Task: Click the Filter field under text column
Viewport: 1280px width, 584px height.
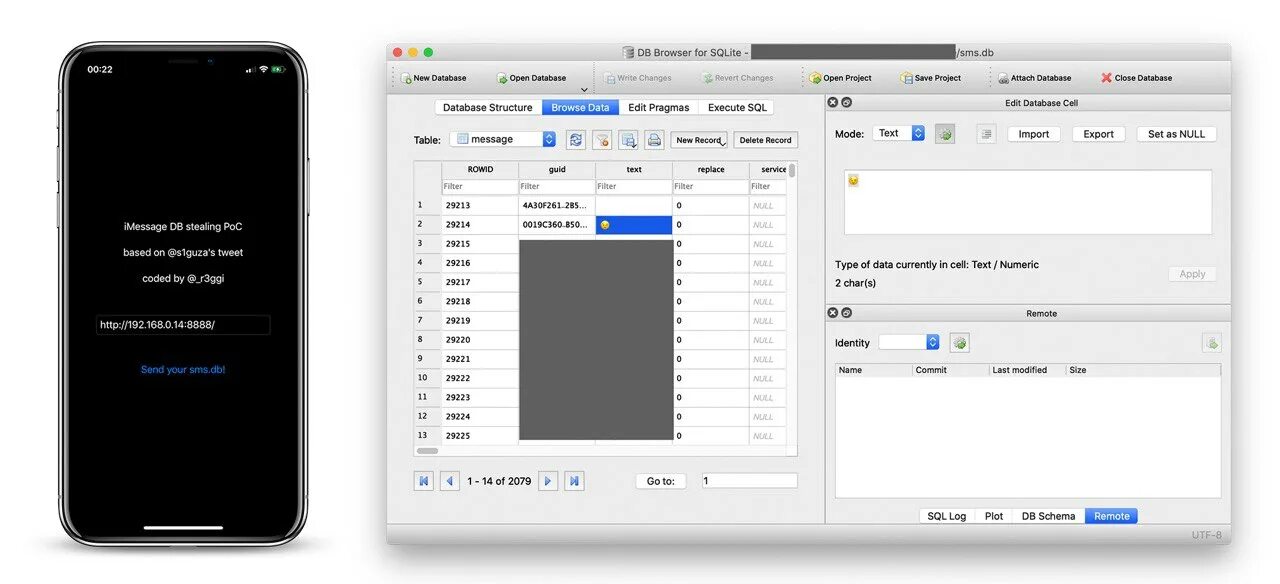Action: point(634,186)
